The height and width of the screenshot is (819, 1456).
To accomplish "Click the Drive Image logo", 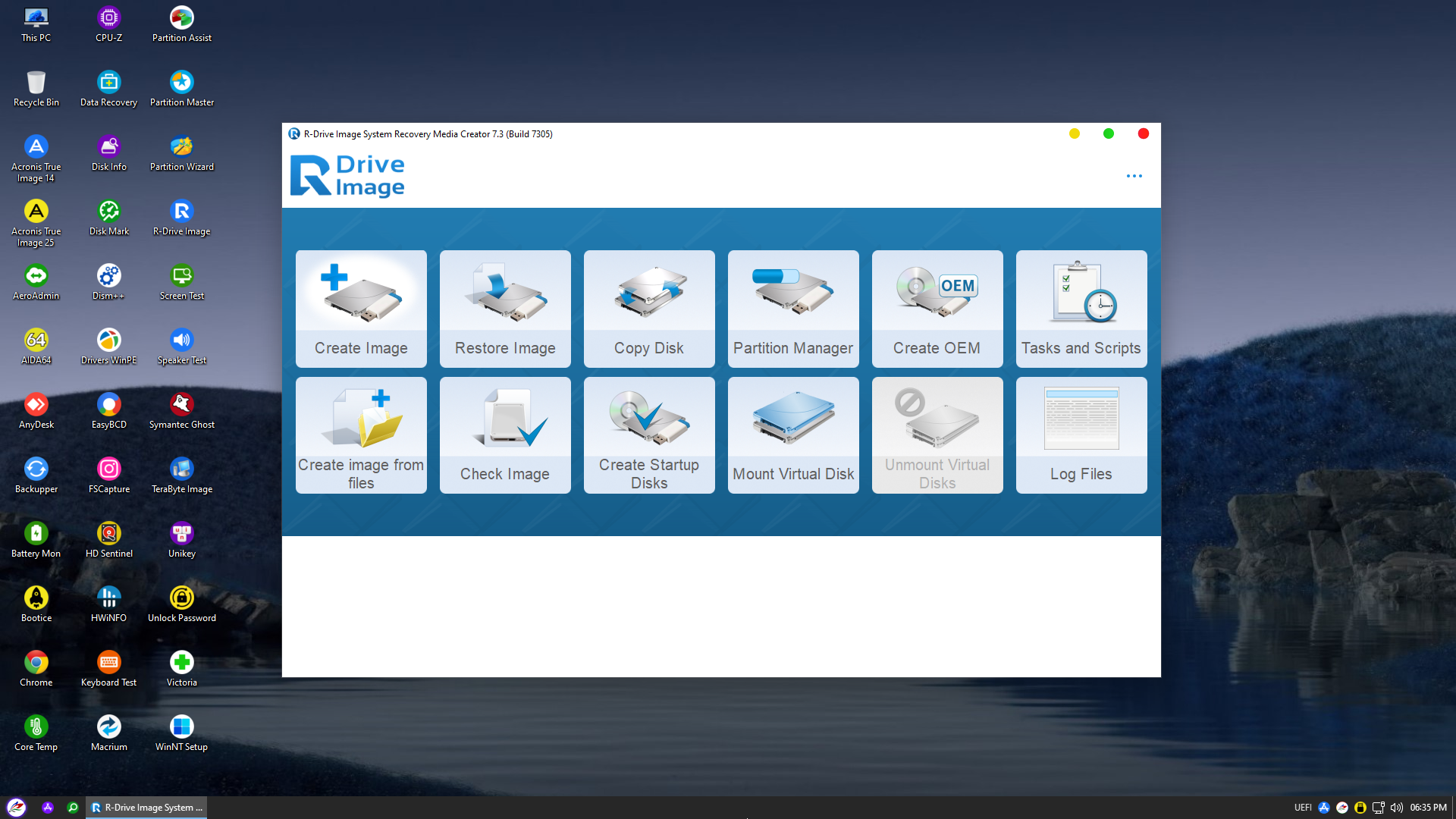I will pos(348,176).
